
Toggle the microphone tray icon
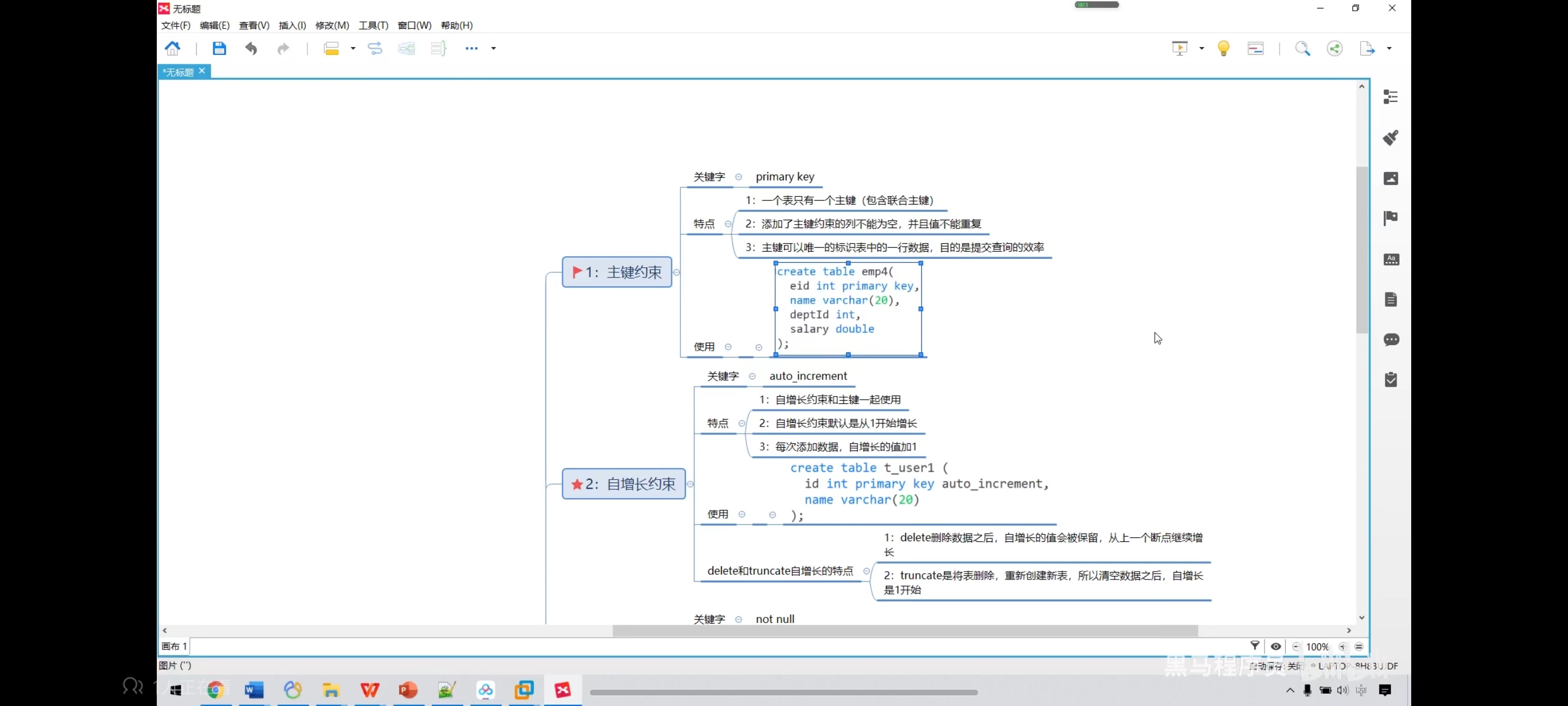(x=1307, y=690)
